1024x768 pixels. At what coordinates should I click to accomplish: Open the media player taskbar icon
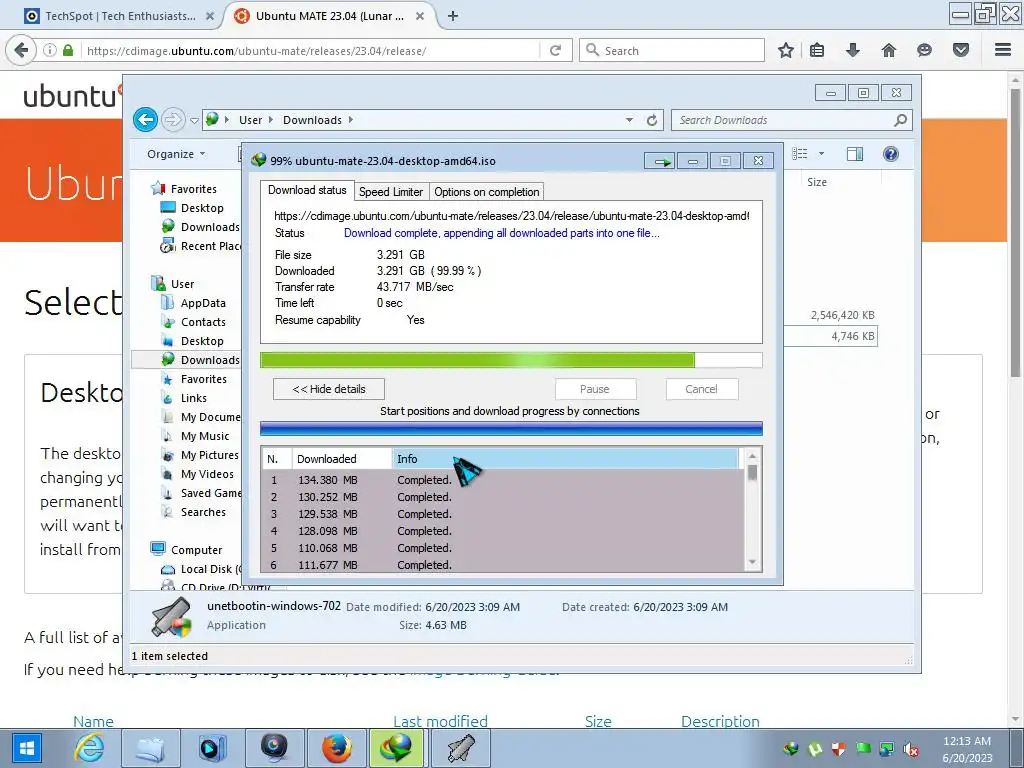point(212,748)
